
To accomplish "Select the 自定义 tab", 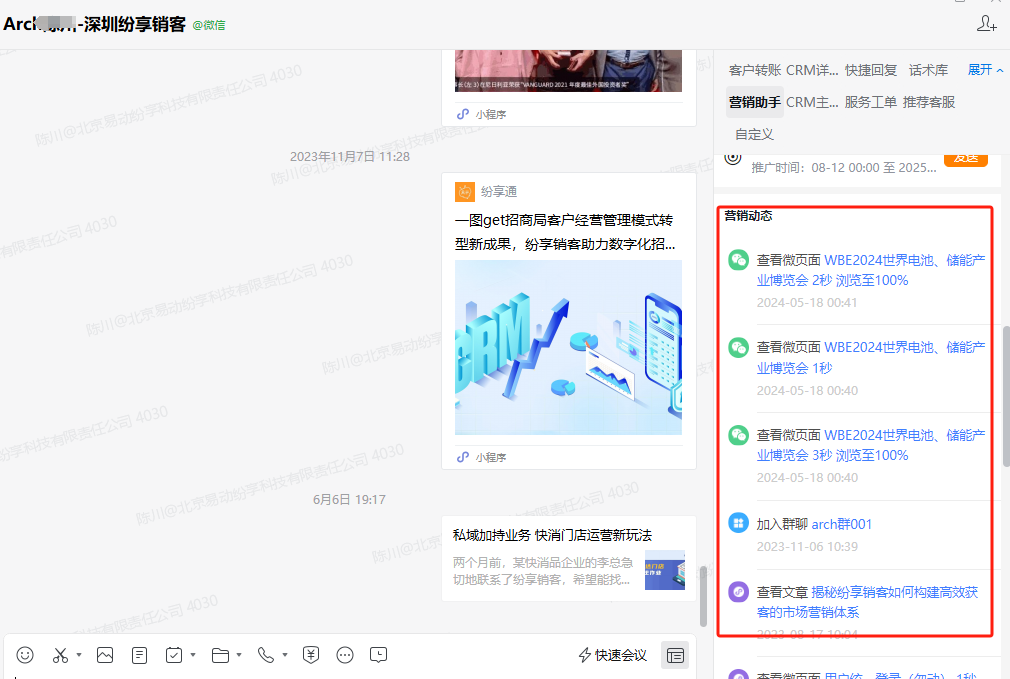I will (754, 134).
